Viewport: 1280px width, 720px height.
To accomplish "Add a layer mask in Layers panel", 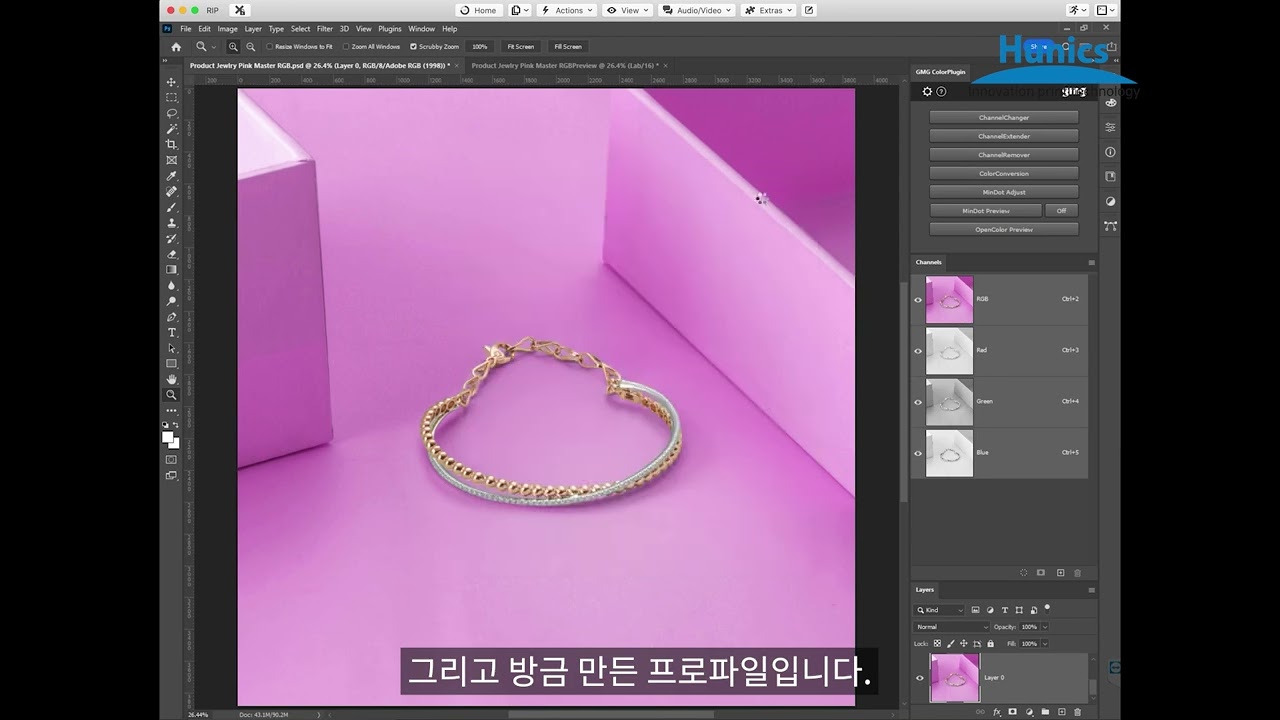I will 1012,712.
